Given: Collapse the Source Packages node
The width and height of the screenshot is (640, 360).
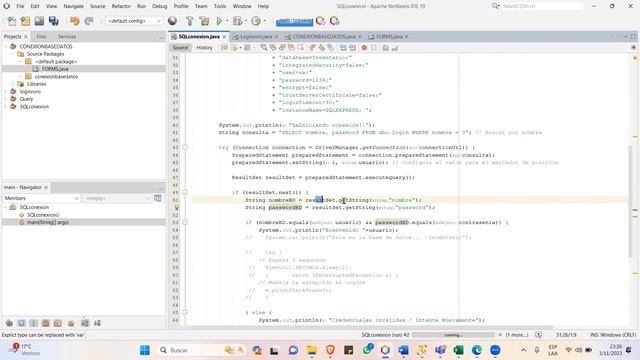Looking at the screenshot, I should coord(13,54).
